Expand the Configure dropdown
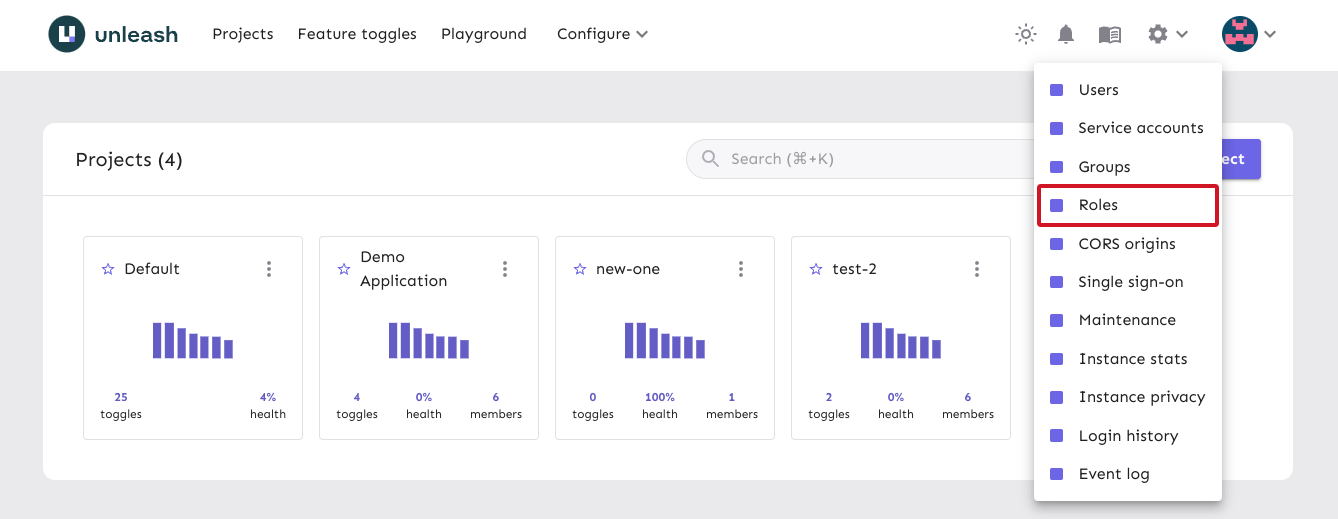 602,34
